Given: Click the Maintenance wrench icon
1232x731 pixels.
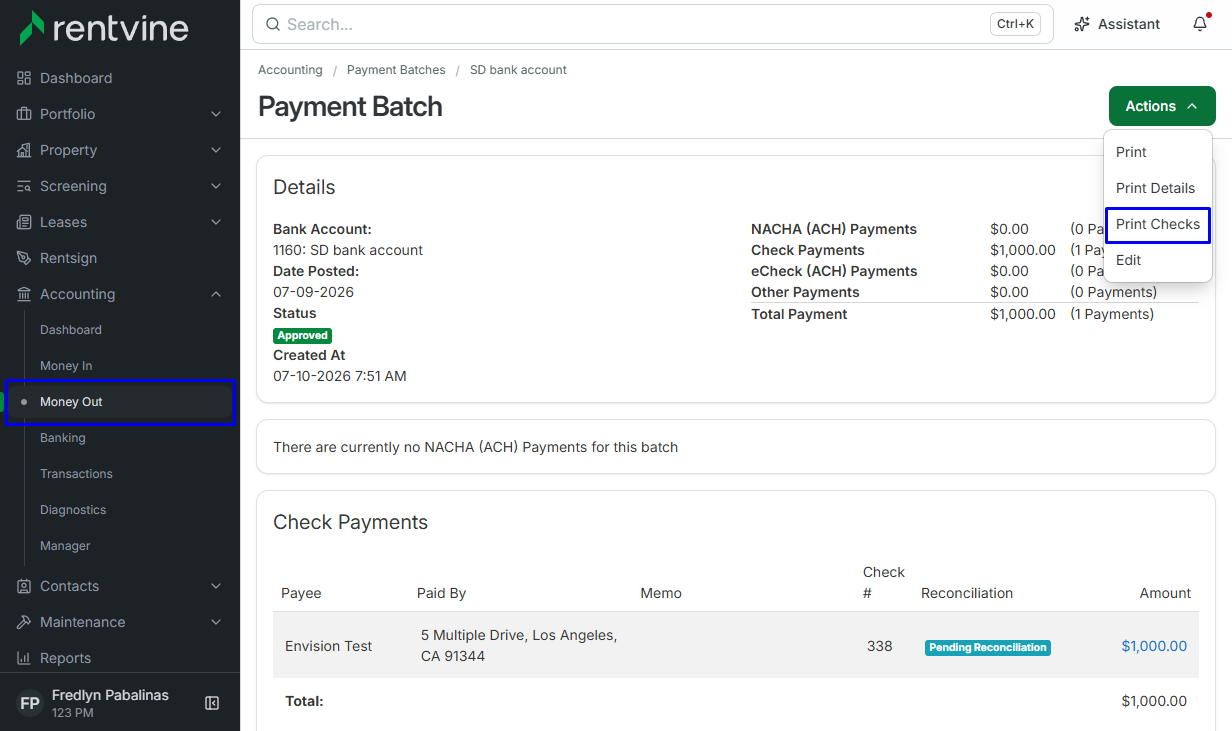Looking at the screenshot, I should click(25, 622).
